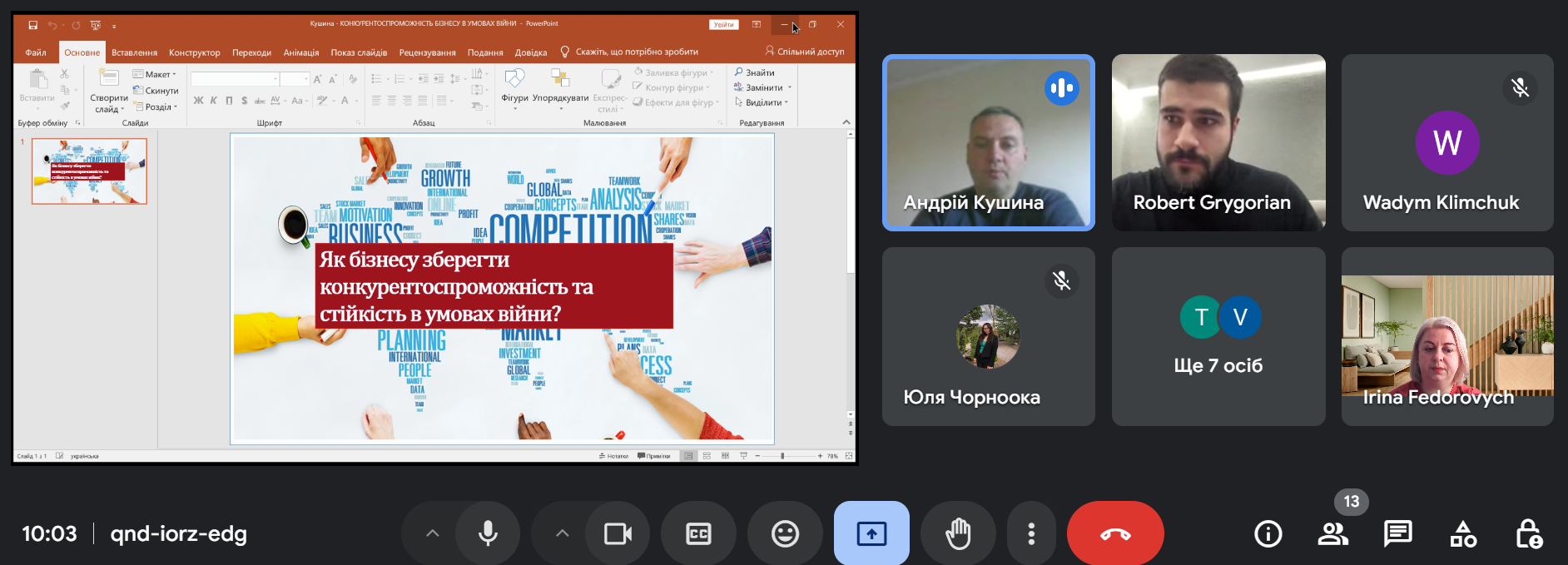The width and height of the screenshot is (1568, 565).
Task: Select slide 1 thumbnail in panel
Action: point(89,171)
